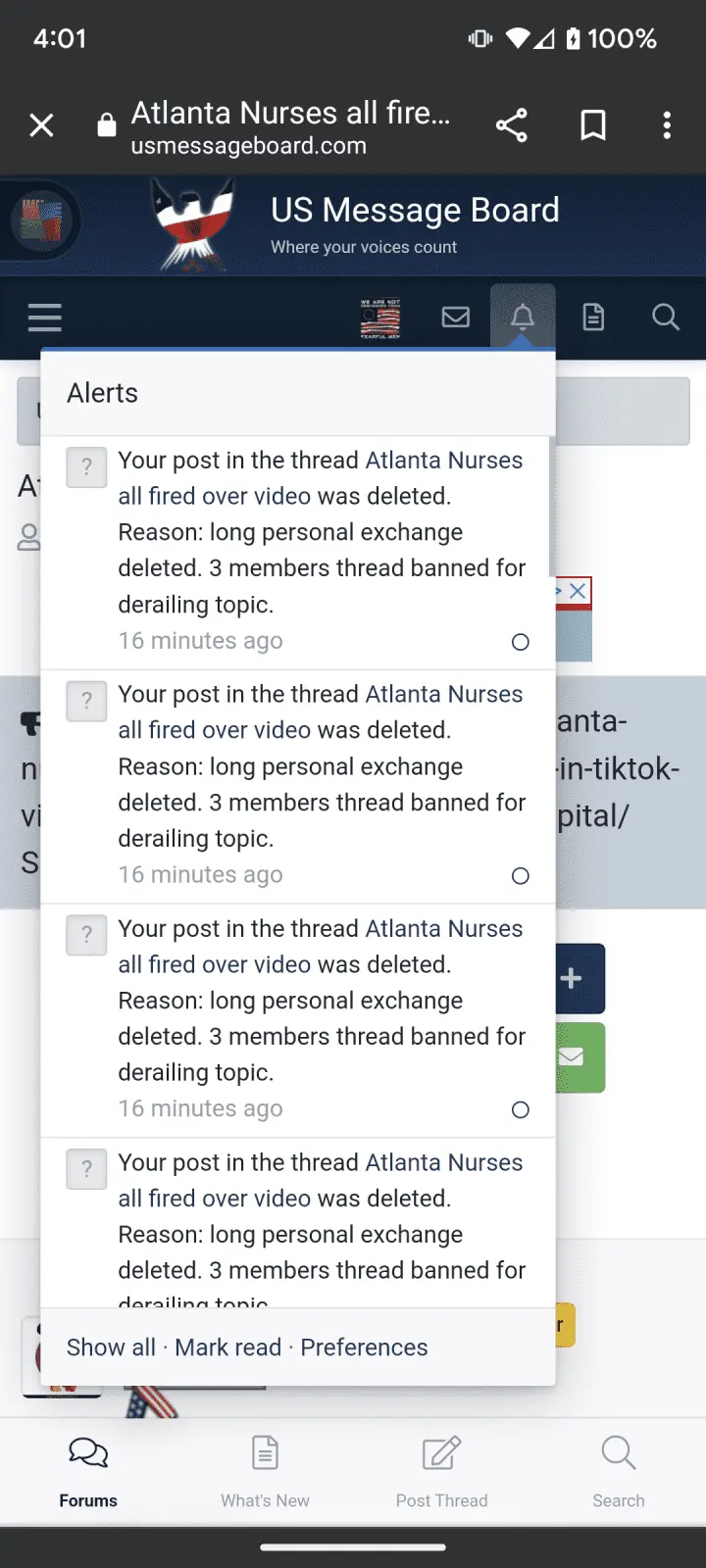Click Show all alerts link

pyautogui.click(x=111, y=1347)
